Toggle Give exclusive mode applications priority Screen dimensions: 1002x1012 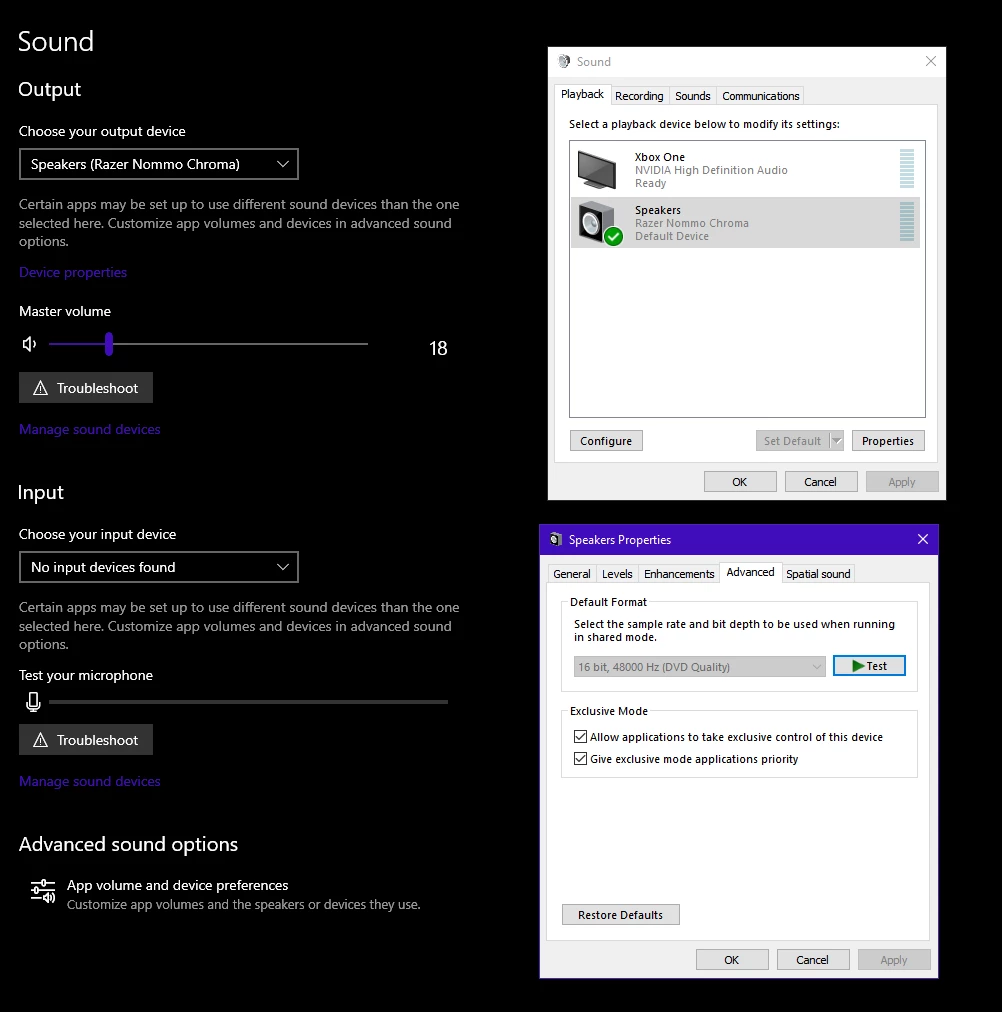[580, 758]
